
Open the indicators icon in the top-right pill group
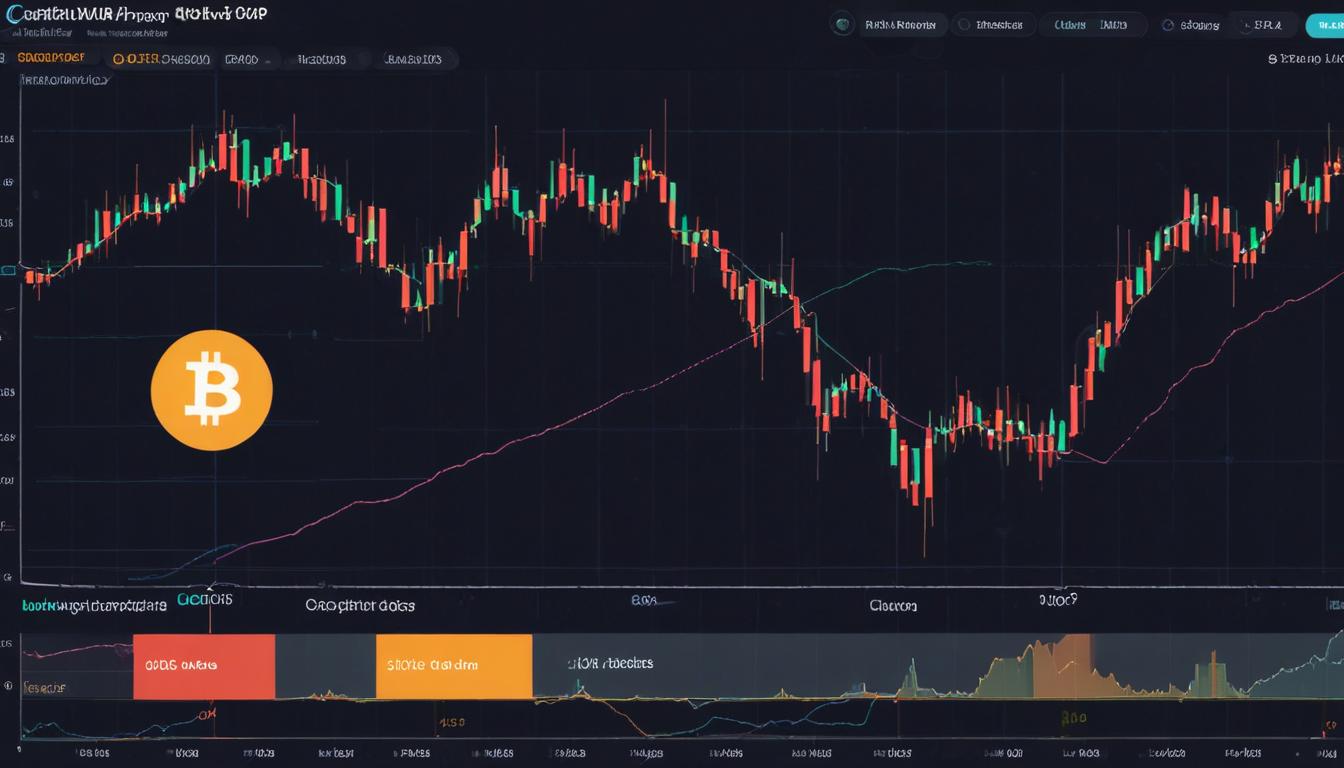pos(964,25)
